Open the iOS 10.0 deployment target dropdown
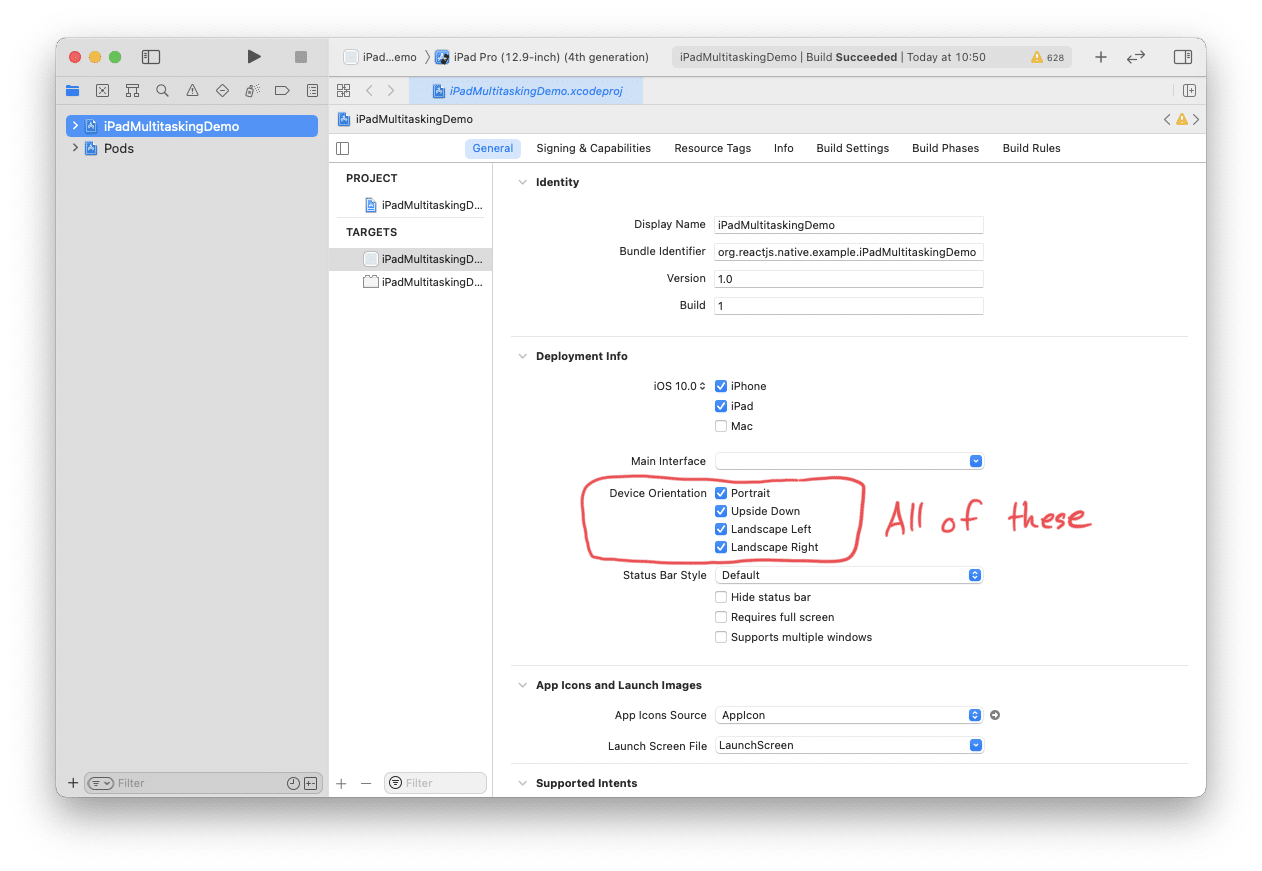Image resolution: width=1262 pixels, height=871 pixels. (x=680, y=386)
